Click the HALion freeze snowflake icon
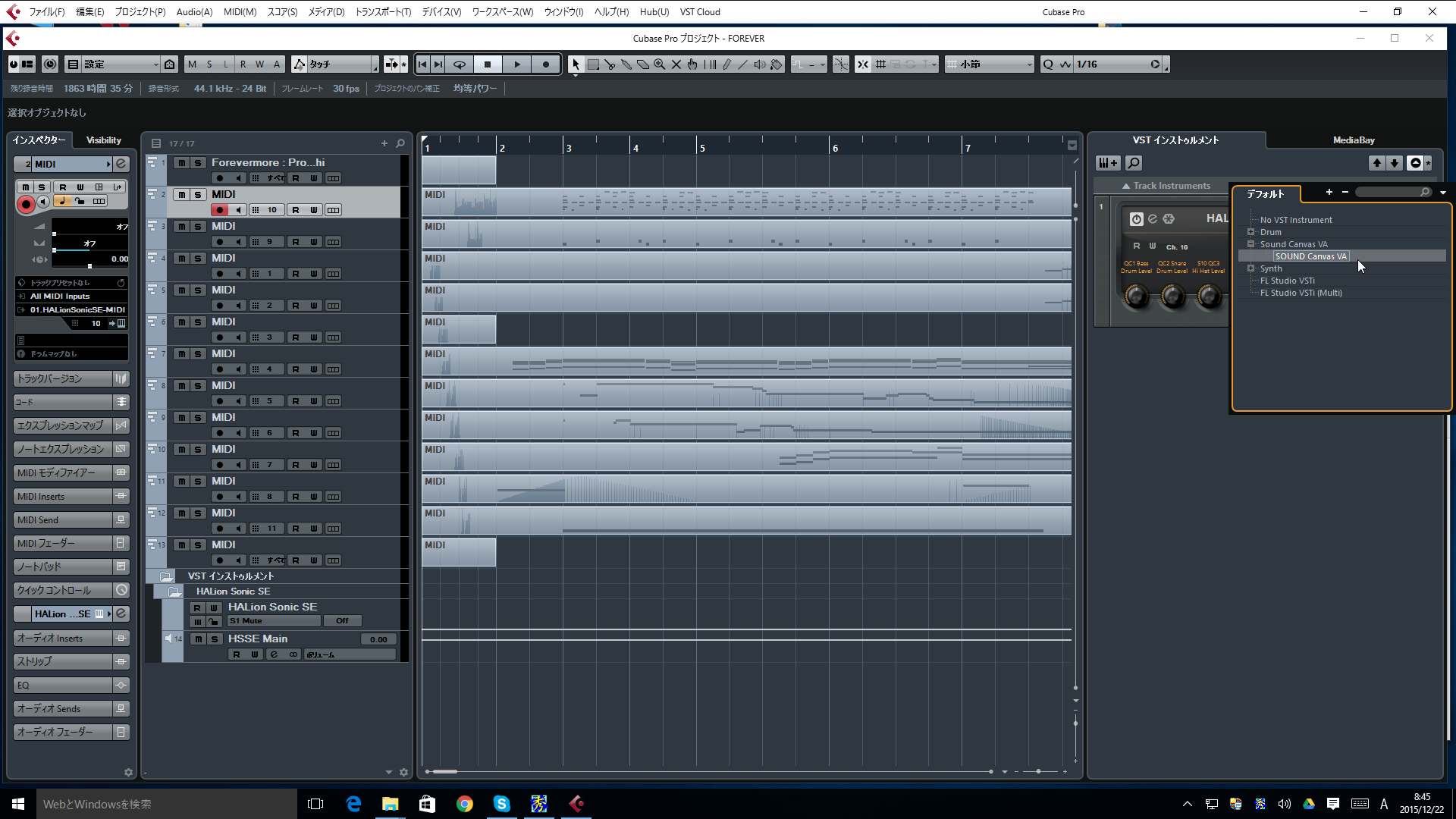This screenshot has width=1456, height=819. point(1169,218)
